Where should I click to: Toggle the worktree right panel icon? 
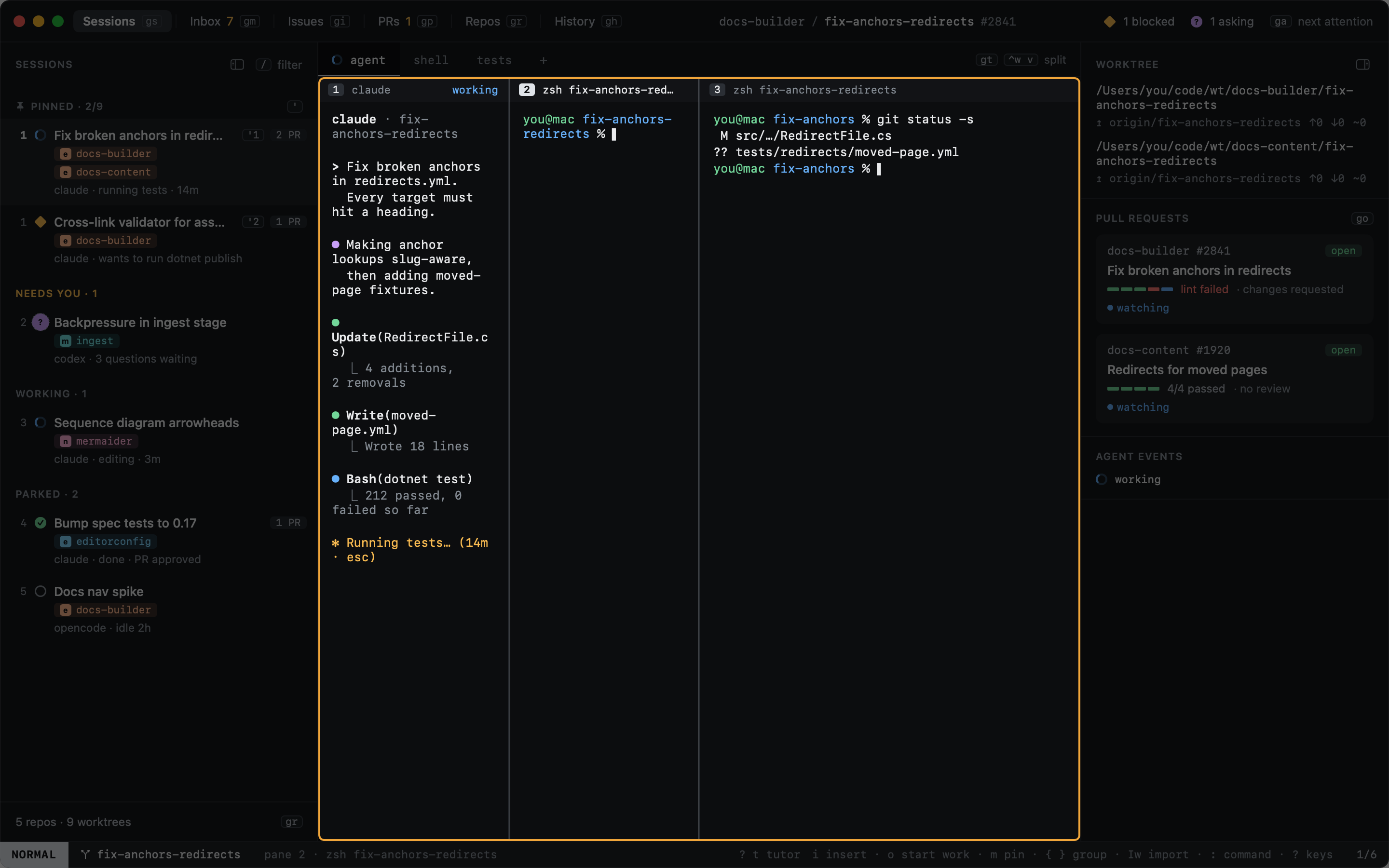point(1362,64)
